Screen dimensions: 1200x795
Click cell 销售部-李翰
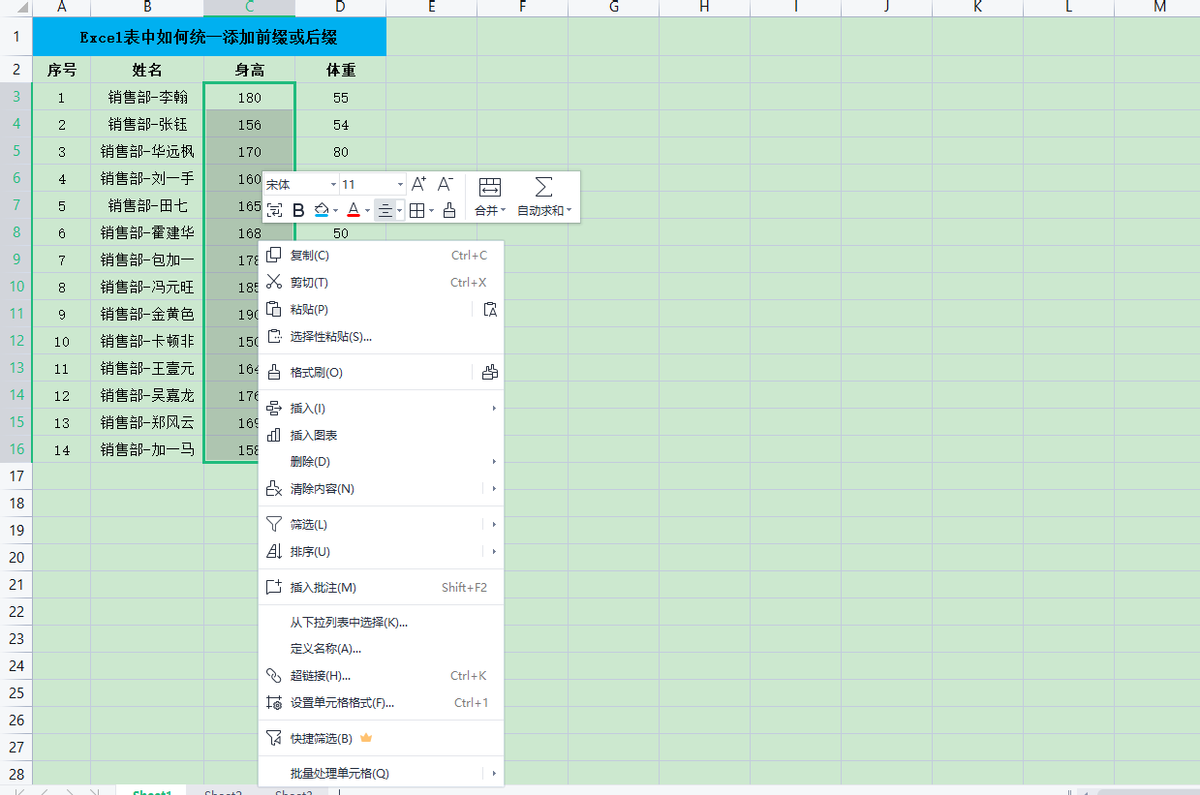tap(147, 98)
